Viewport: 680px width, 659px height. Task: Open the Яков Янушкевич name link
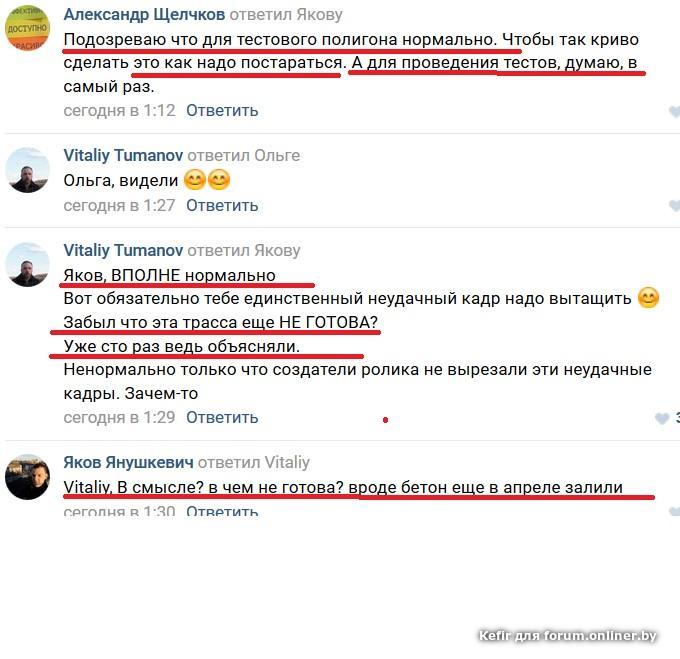pos(128,462)
